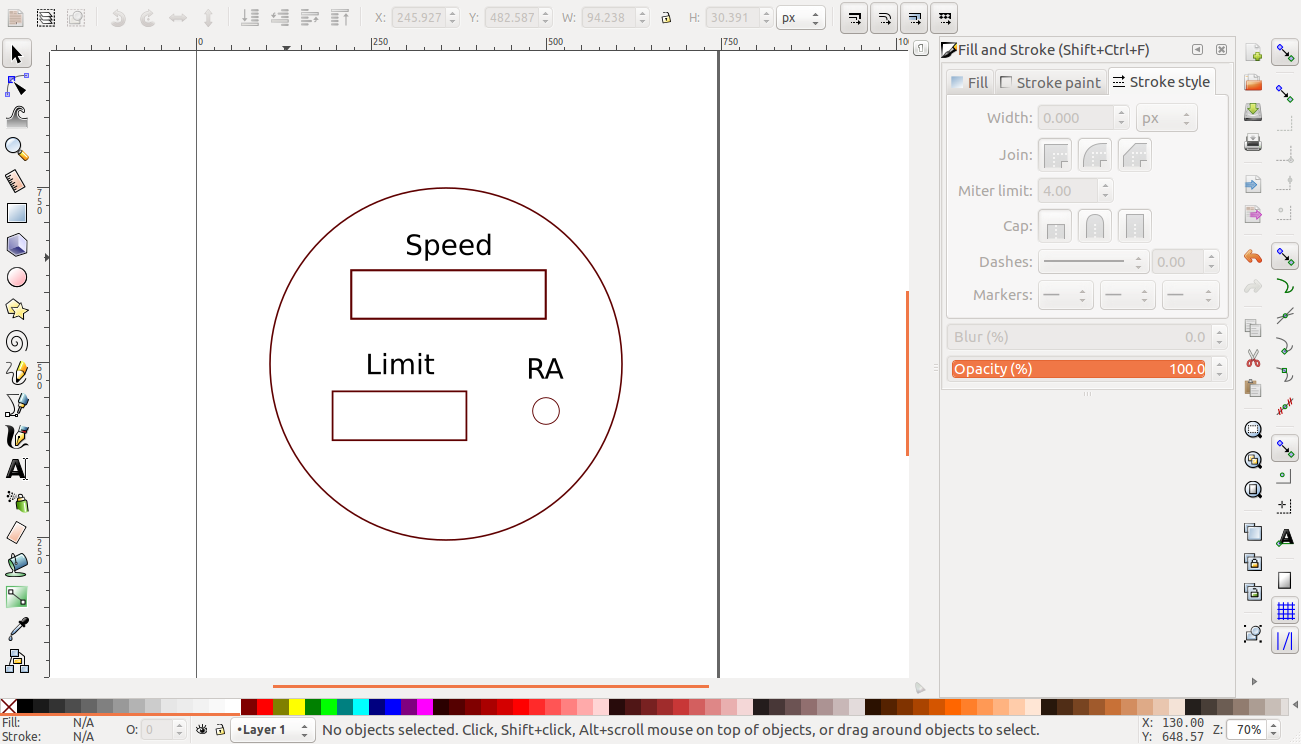
Task: Select the Text tool
Action: (17, 468)
